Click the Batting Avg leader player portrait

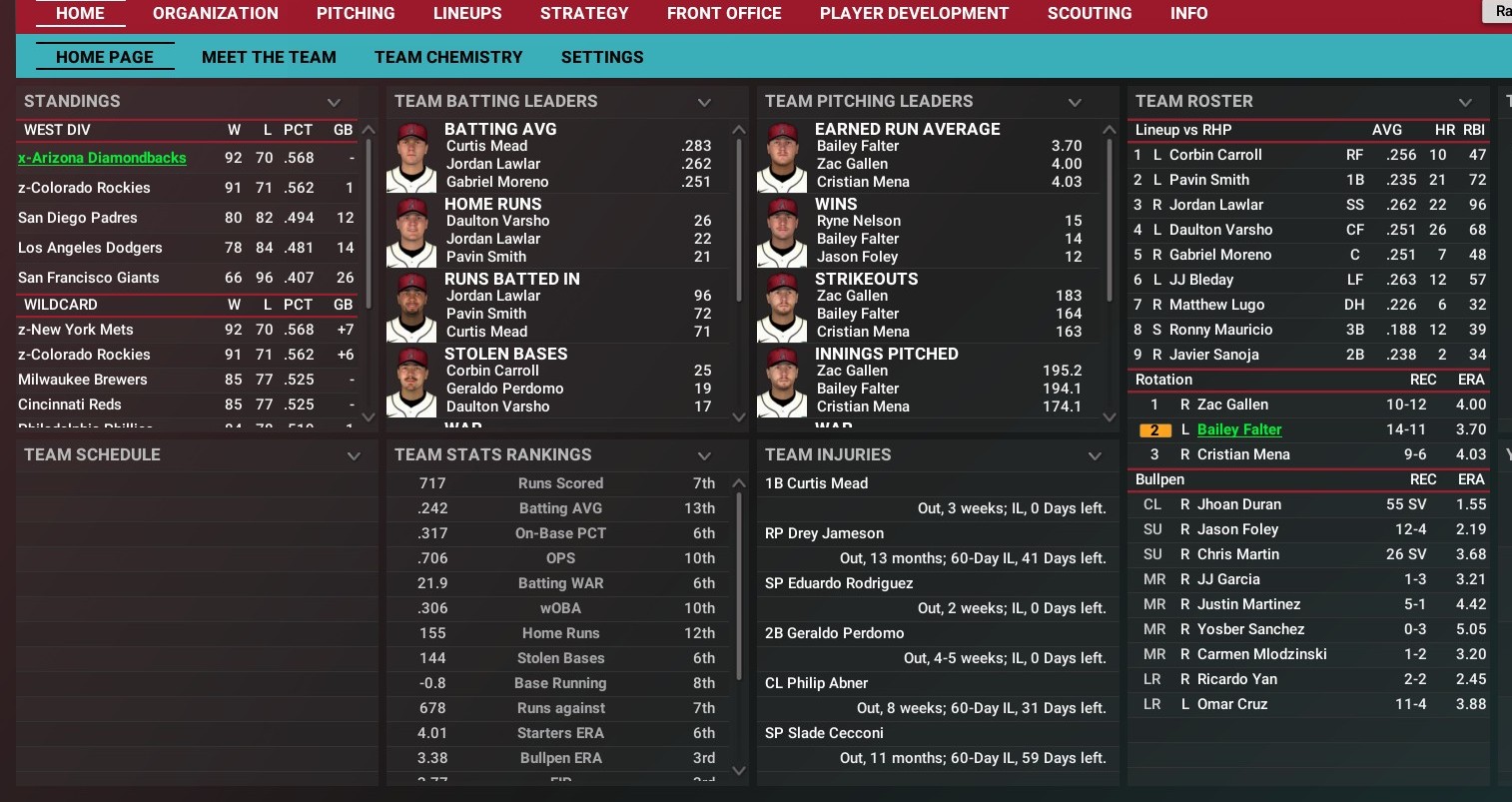coord(412,157)
